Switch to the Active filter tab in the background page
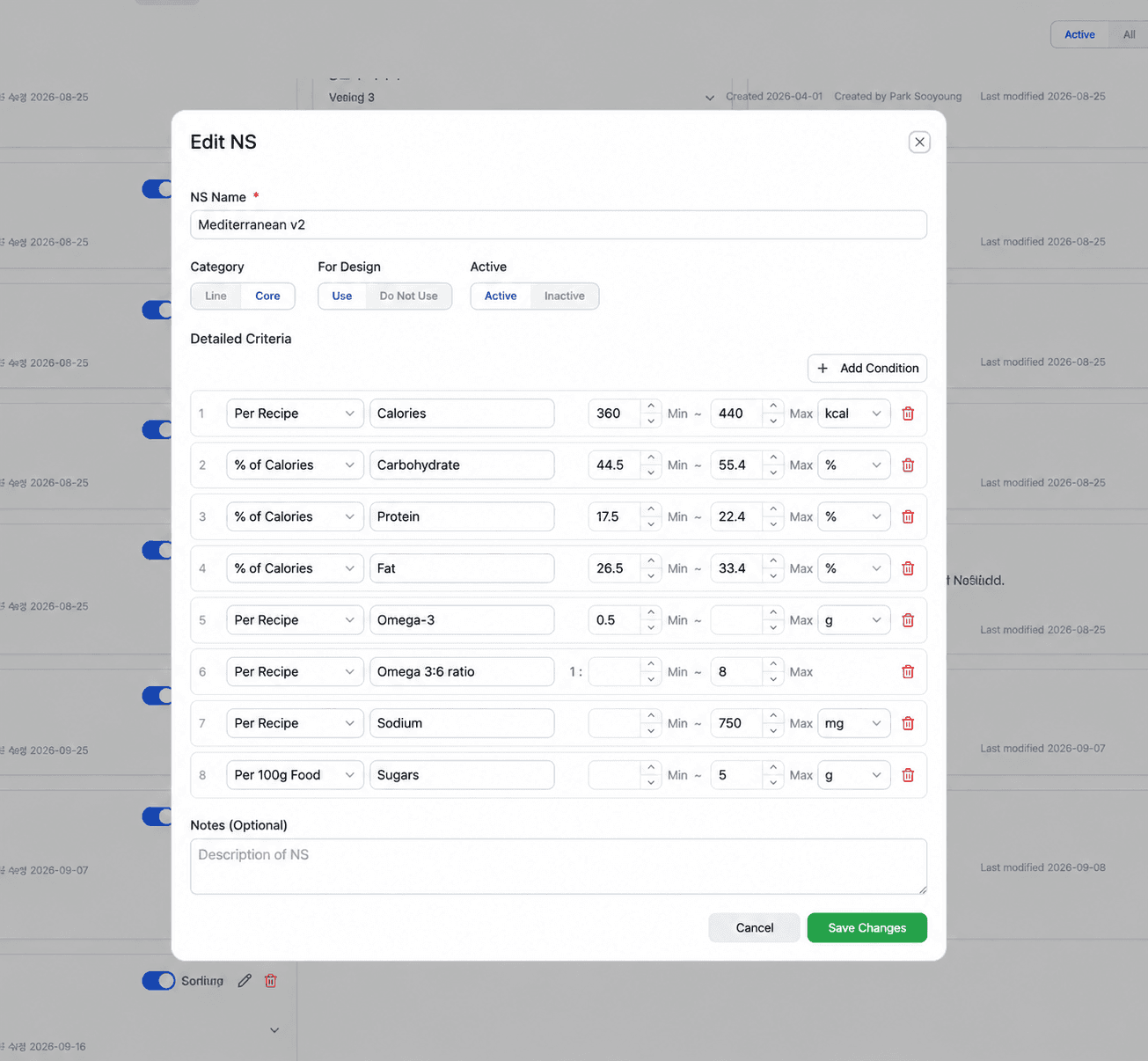The image size is (1148, 1061). click(x=1079, y=35)
